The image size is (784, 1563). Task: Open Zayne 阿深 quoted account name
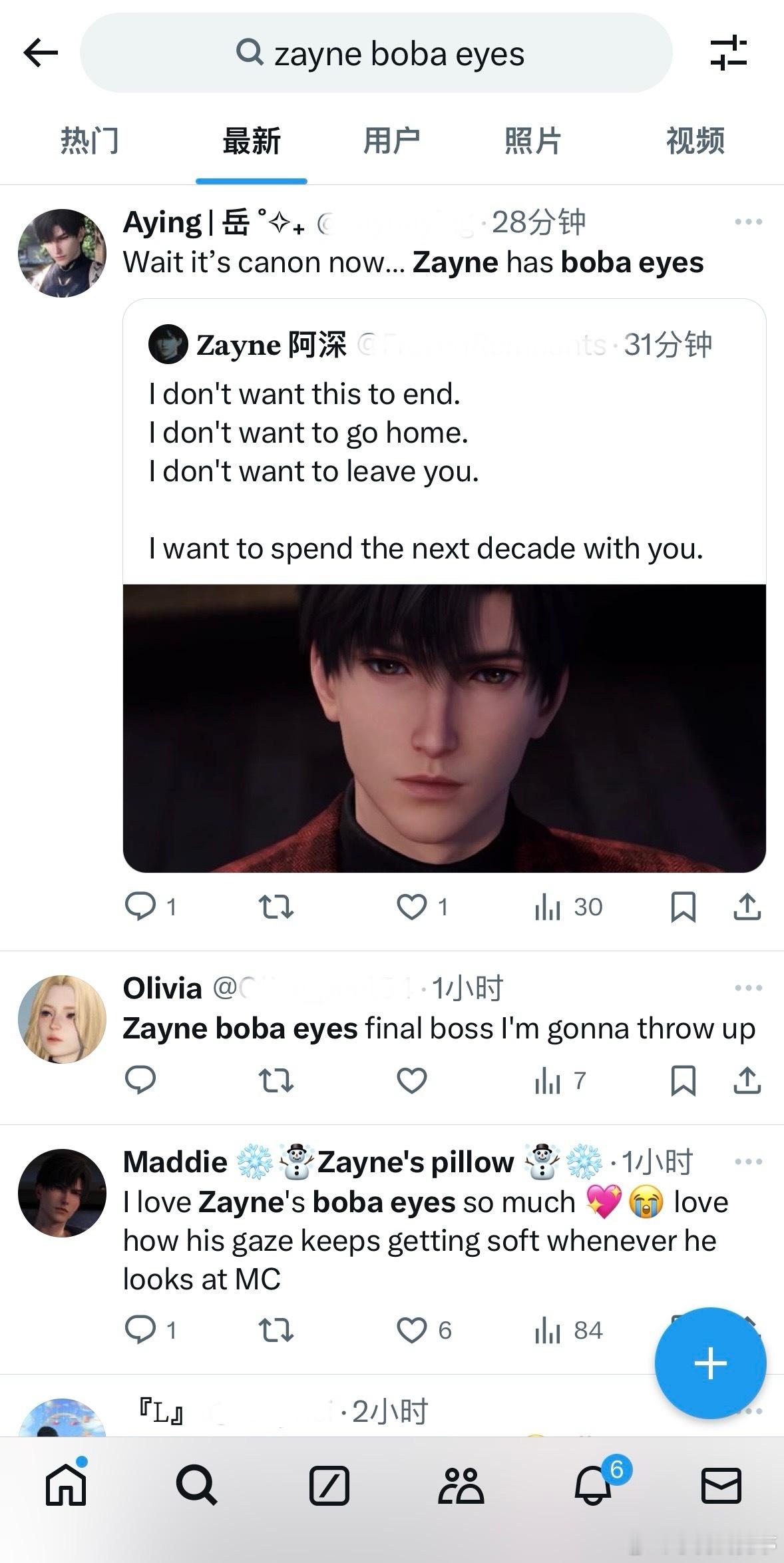271,345
